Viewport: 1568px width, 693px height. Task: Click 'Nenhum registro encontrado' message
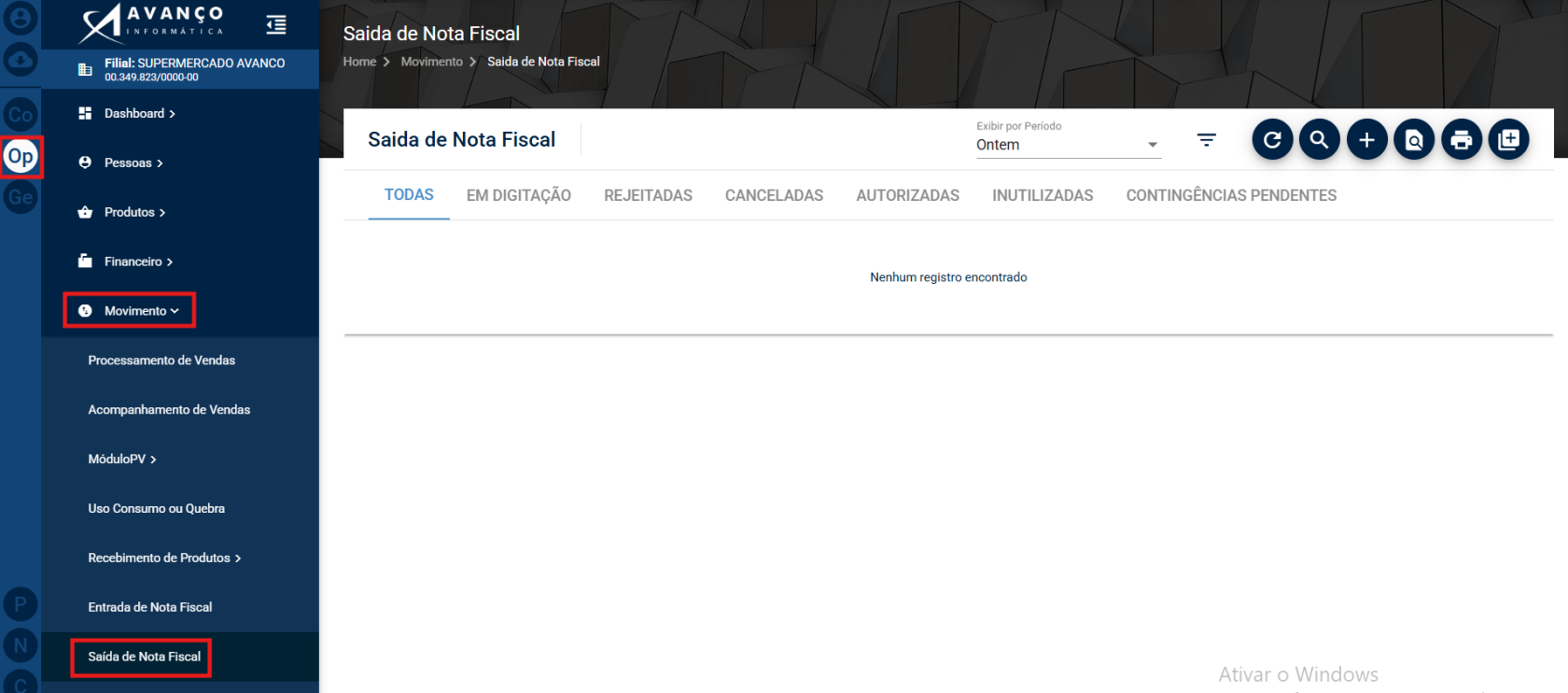[948, 277]
